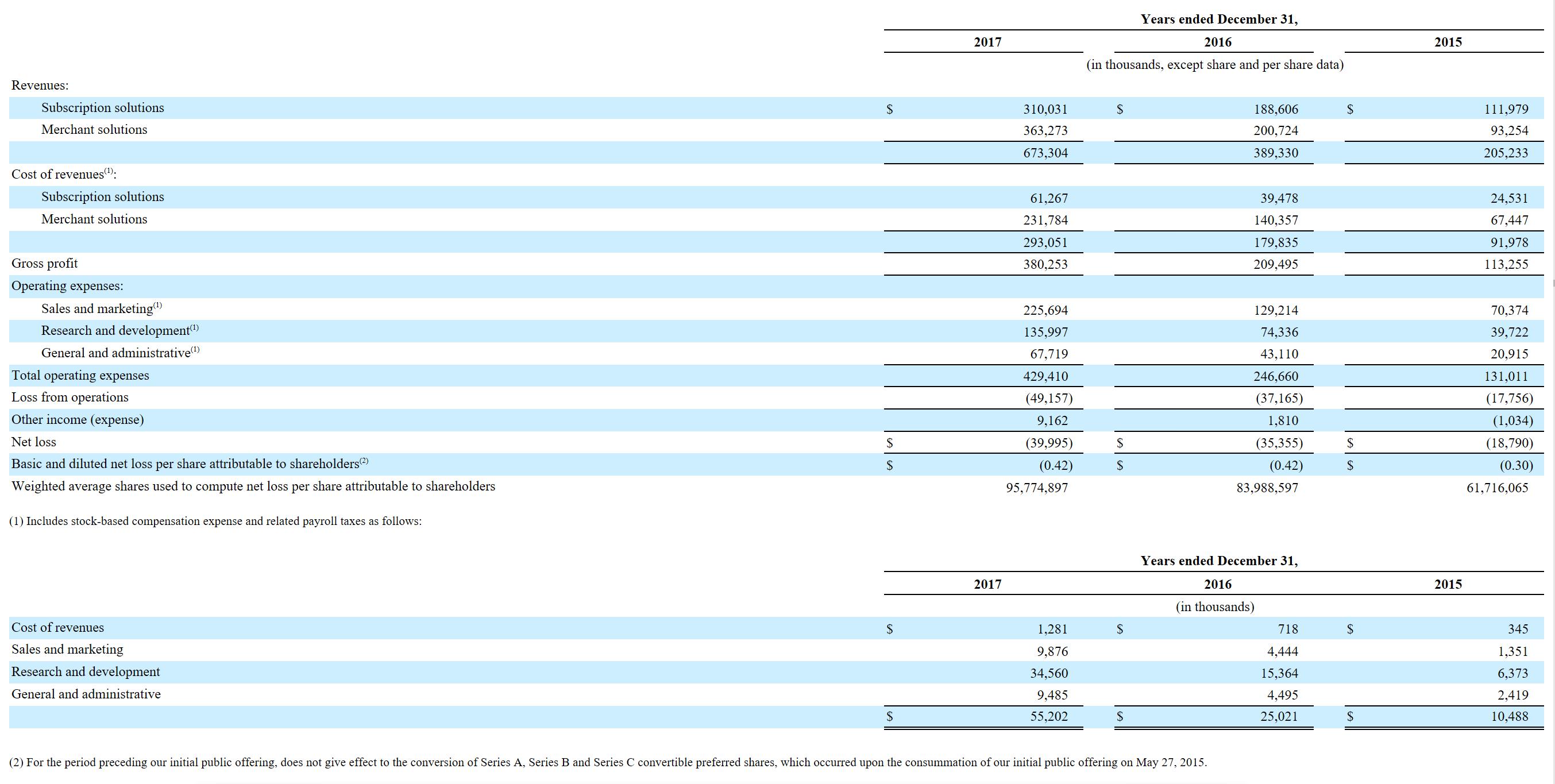Select the 'Net loss' row label
The image size is (1555, 784).
click(34, 442)
